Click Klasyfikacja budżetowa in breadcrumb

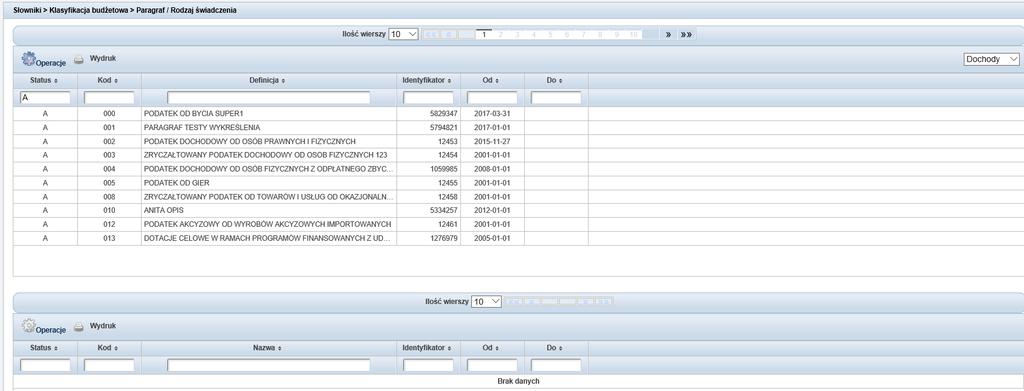(89, 10)
